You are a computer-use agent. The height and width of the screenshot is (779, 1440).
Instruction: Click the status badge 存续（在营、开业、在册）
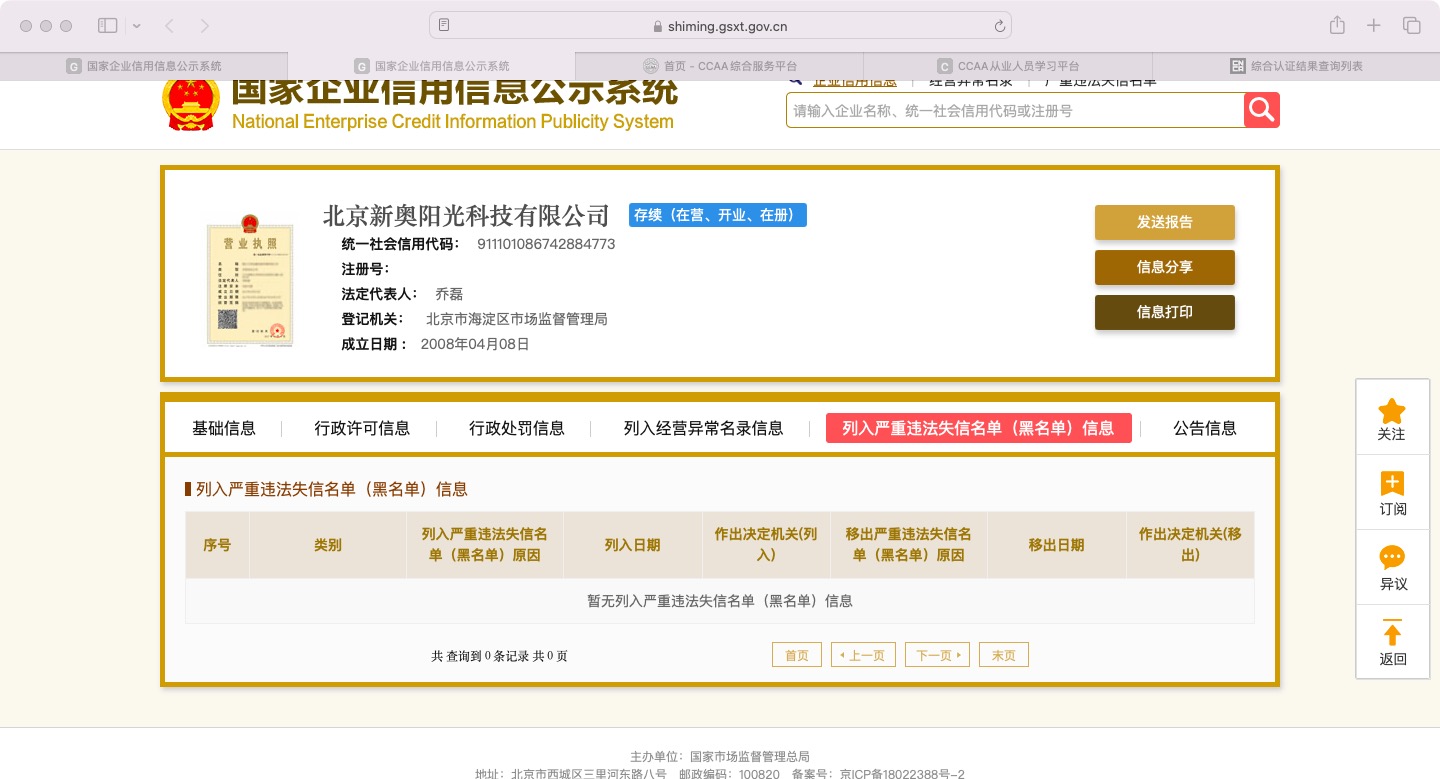pos(717,215)
